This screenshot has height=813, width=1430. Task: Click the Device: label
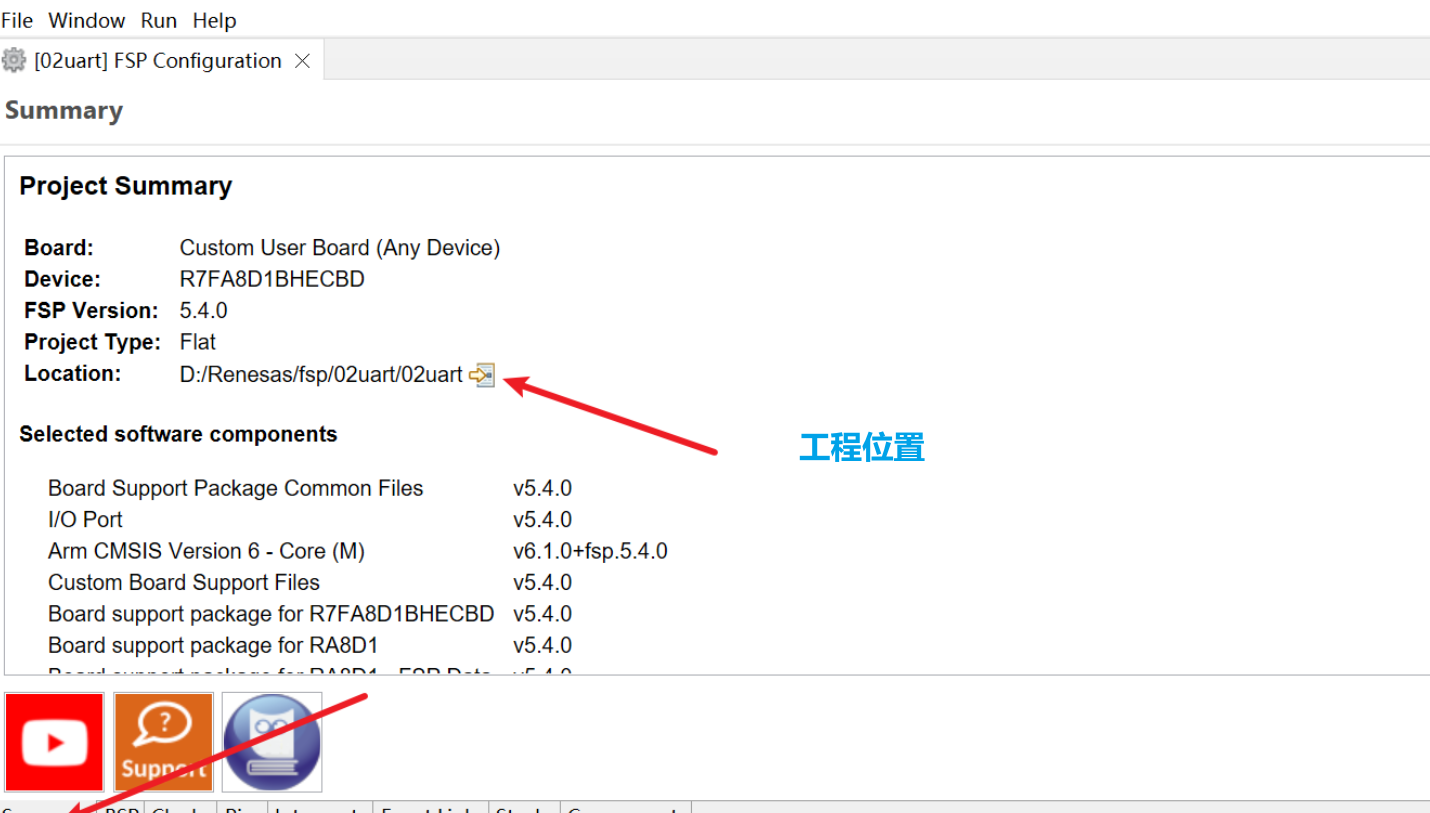click(63, 279)
